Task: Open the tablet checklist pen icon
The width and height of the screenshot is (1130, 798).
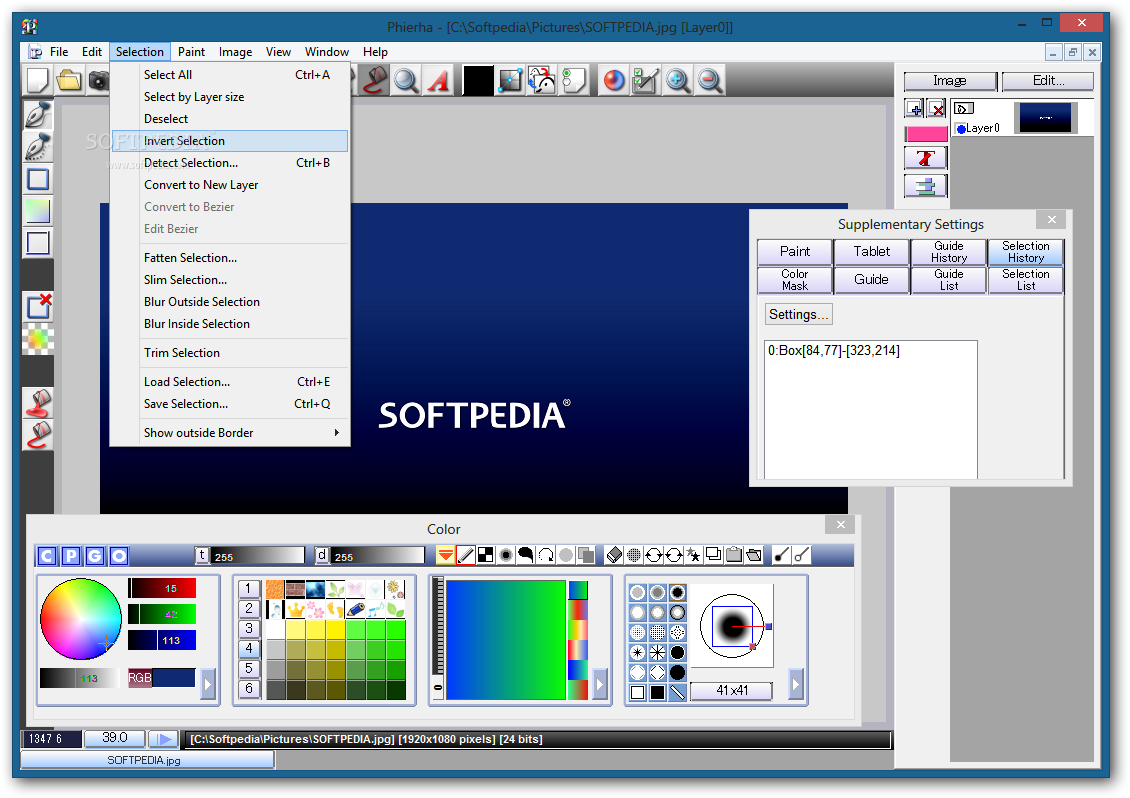Action: (646, 81)
